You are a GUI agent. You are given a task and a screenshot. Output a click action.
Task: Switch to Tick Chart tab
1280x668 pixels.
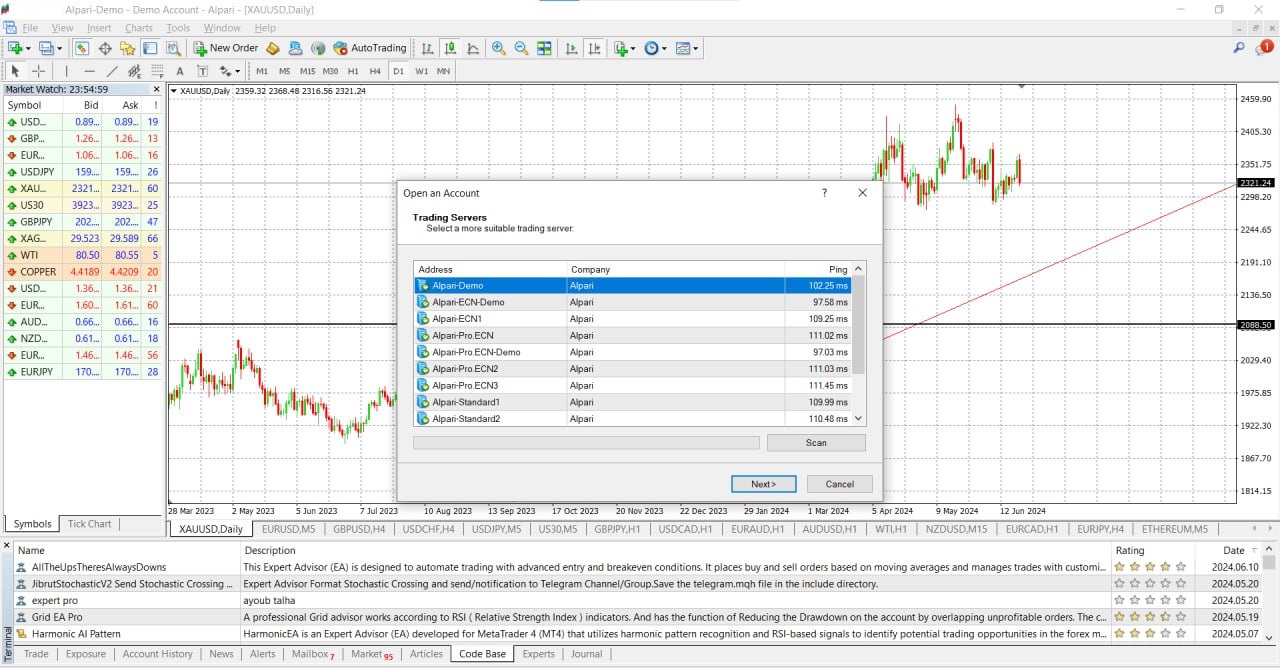click(89, 524)
